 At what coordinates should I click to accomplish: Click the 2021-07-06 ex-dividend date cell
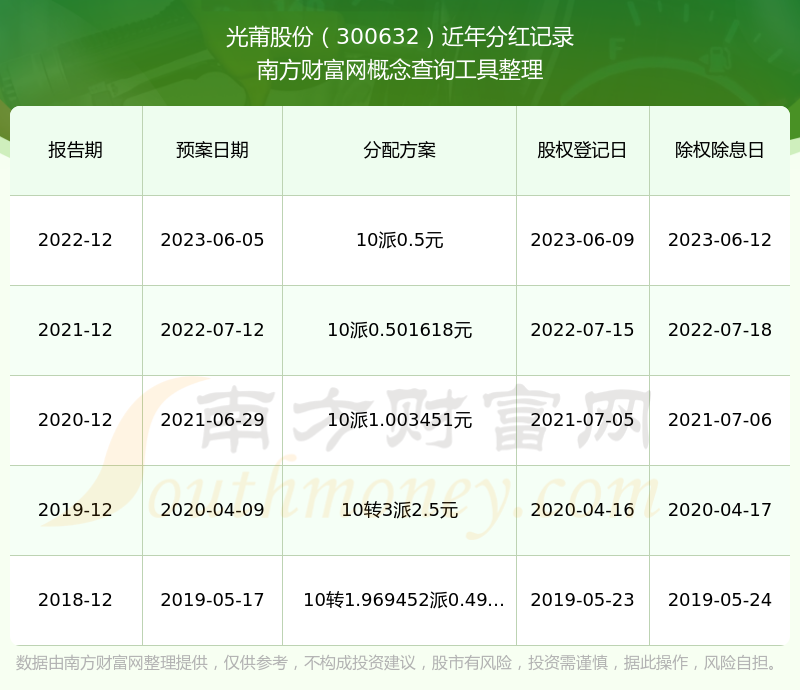click(719, 420)
